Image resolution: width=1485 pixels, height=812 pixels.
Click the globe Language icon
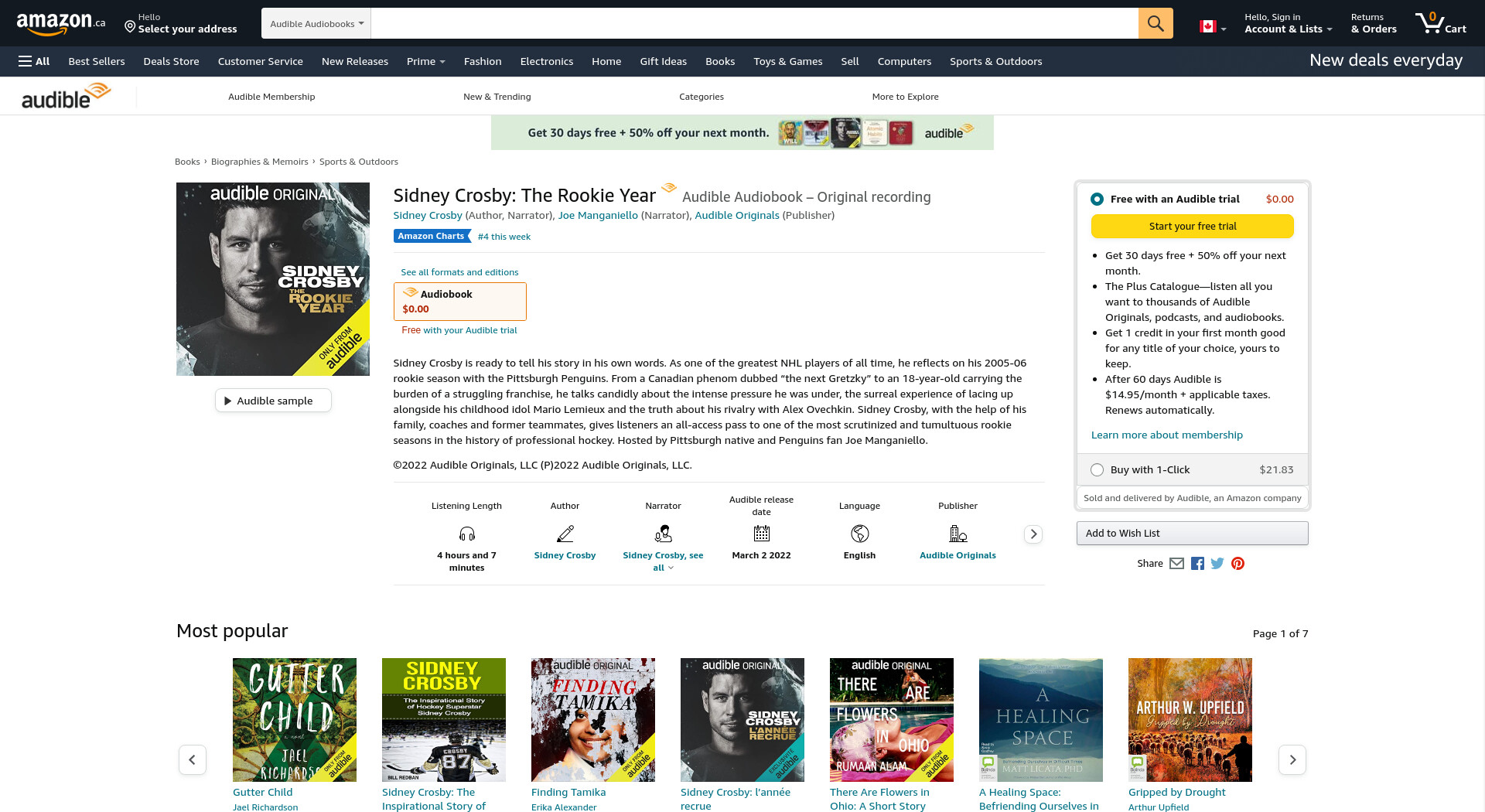pos(859,534)
